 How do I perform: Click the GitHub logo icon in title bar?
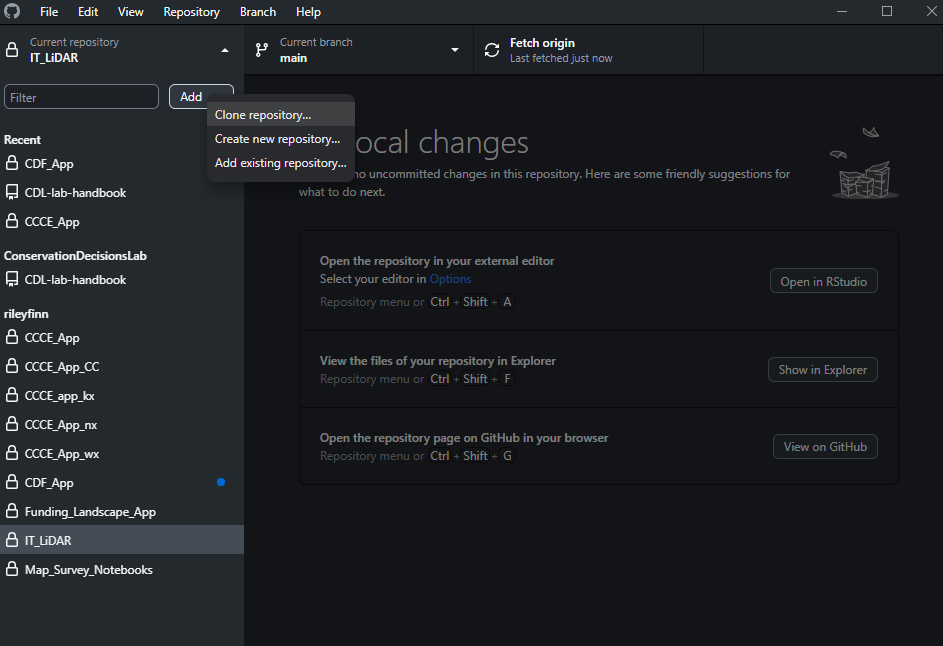tap(13, 12)
